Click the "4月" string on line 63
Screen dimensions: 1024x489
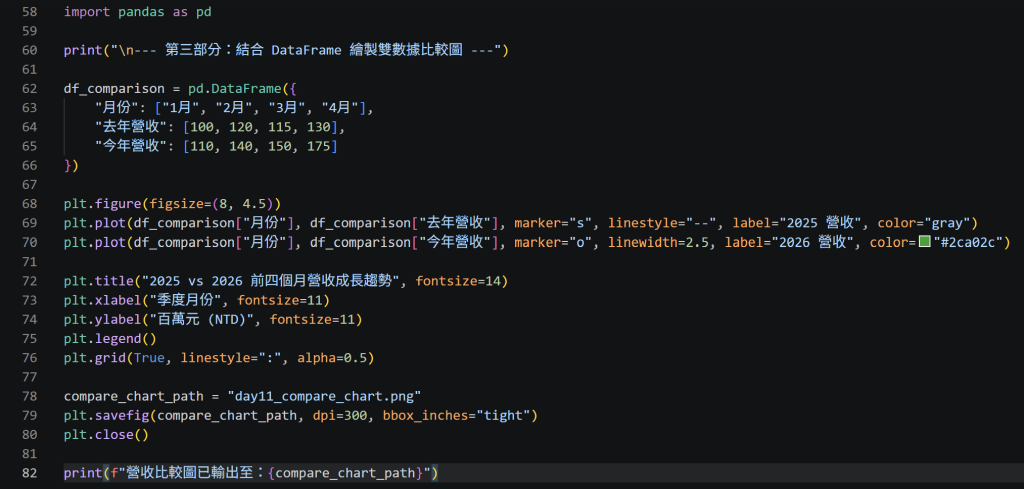coord(340,108)
